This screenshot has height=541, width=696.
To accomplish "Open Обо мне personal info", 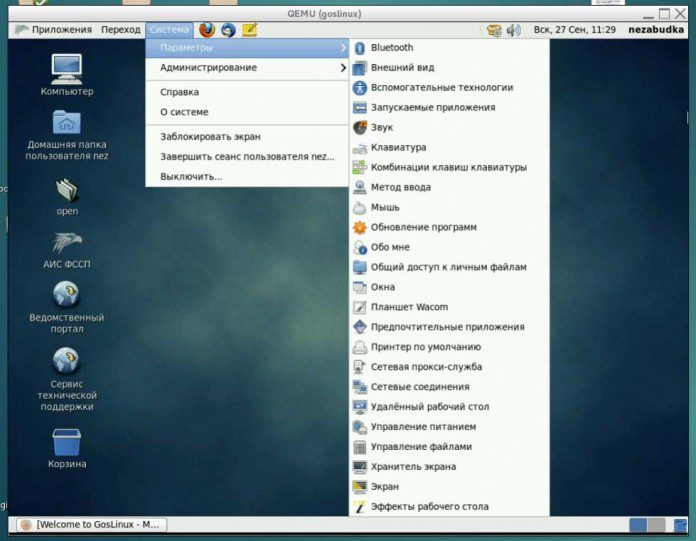I will (x=449, y=247).
